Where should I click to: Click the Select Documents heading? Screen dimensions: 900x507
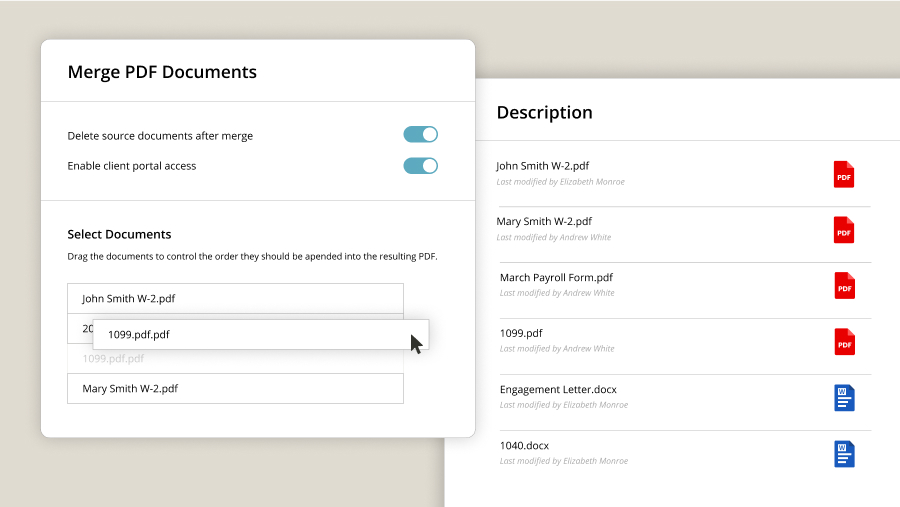pos(119,234)
